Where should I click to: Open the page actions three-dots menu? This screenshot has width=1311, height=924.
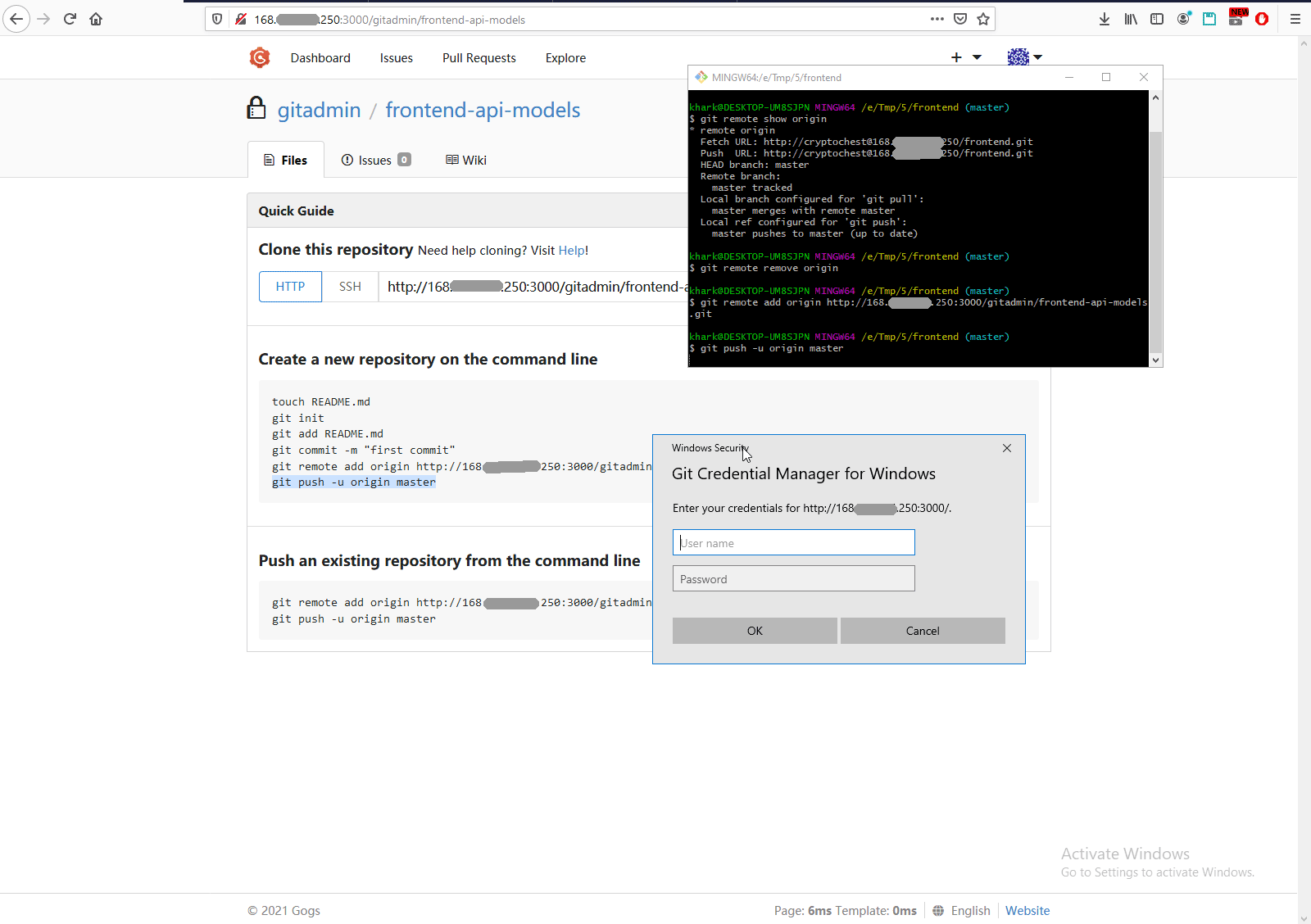coord(937,19)
